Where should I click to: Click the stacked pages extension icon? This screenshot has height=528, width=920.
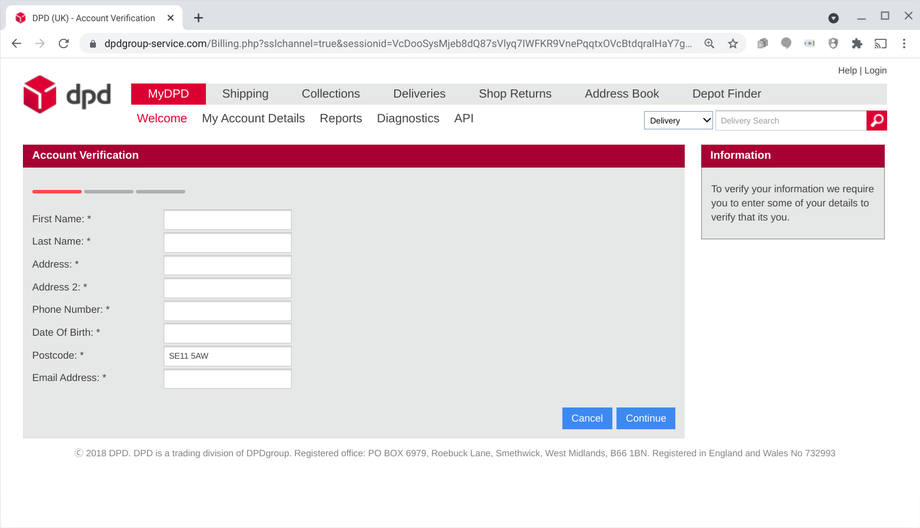(763, 43)
